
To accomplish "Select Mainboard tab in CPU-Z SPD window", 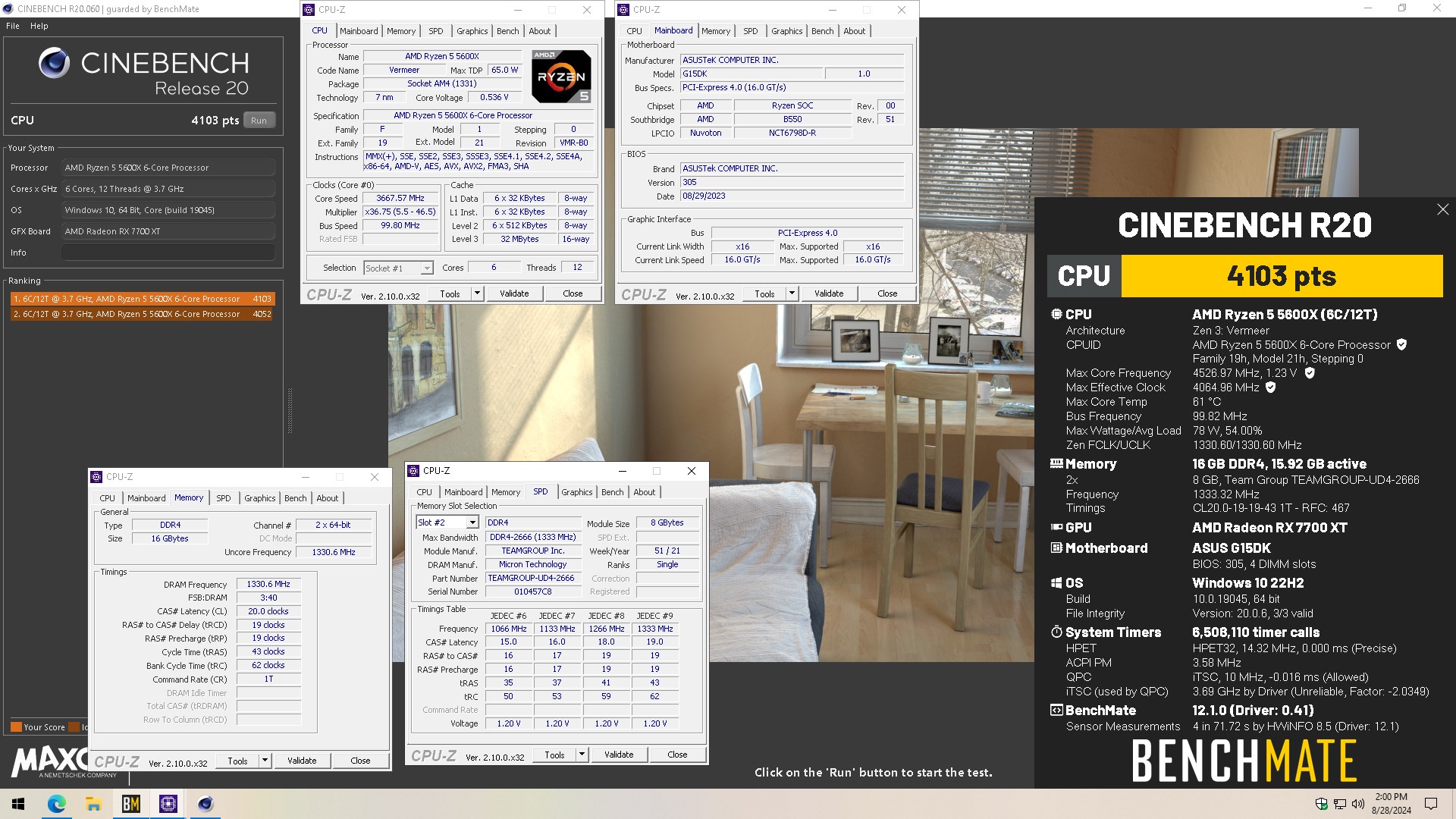I will 463,492.
